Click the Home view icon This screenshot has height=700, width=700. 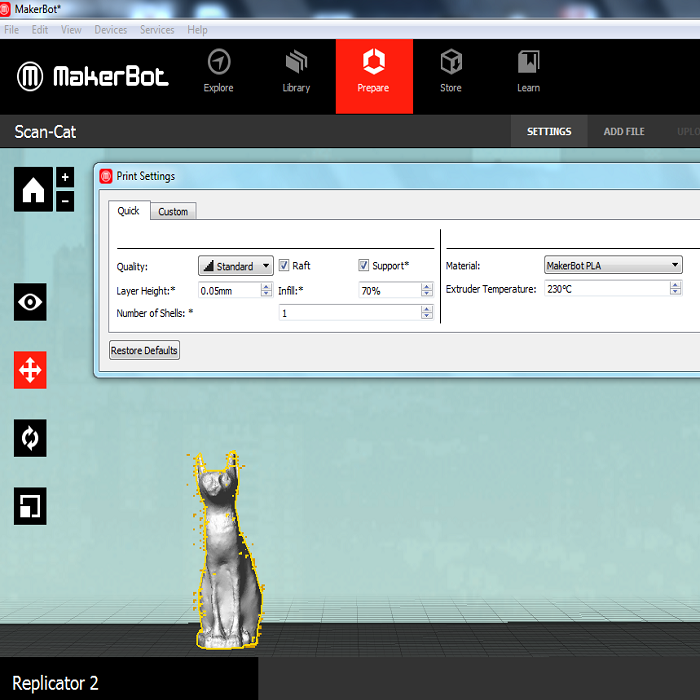tap(33, 189)
